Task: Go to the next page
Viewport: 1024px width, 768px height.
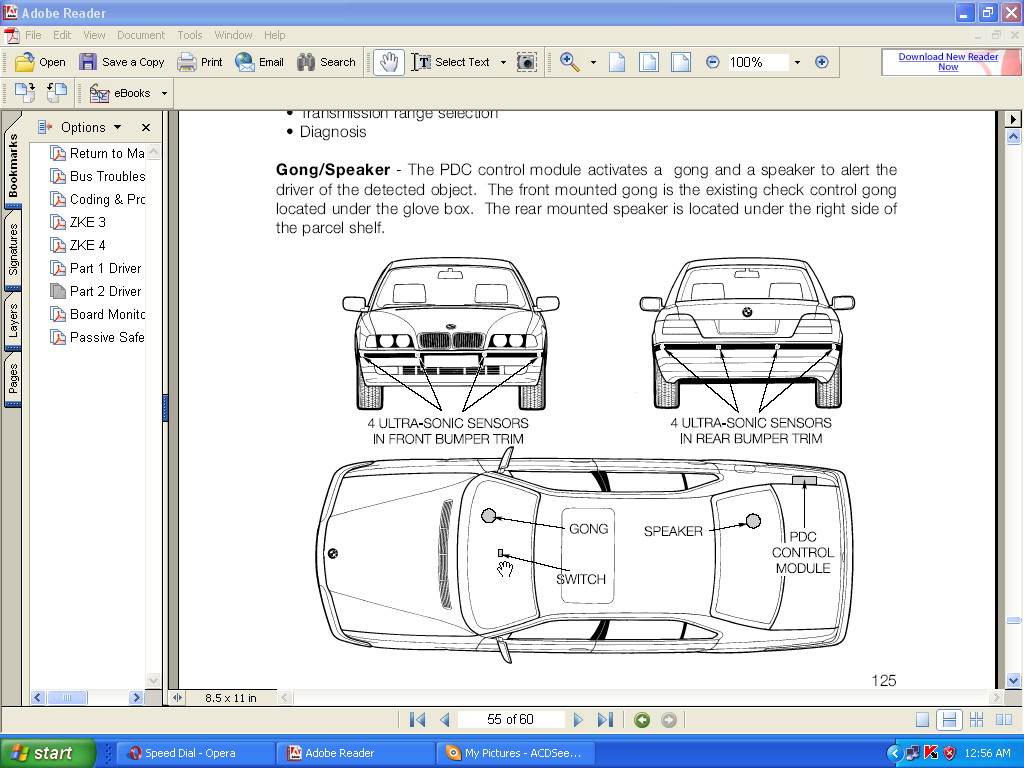Action: coord(577,720)
